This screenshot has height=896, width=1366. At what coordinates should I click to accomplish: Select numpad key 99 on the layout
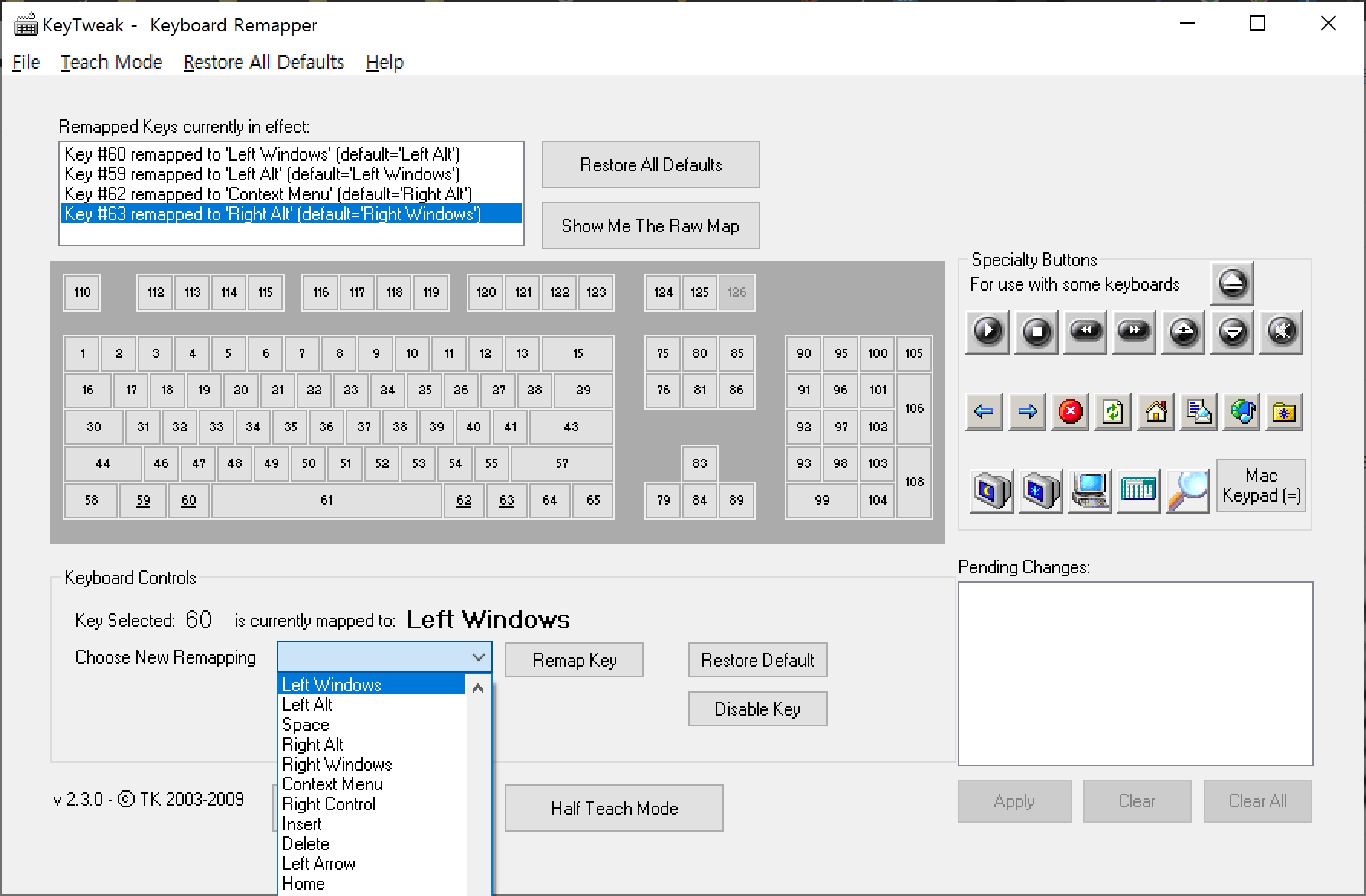pos(822,500)
